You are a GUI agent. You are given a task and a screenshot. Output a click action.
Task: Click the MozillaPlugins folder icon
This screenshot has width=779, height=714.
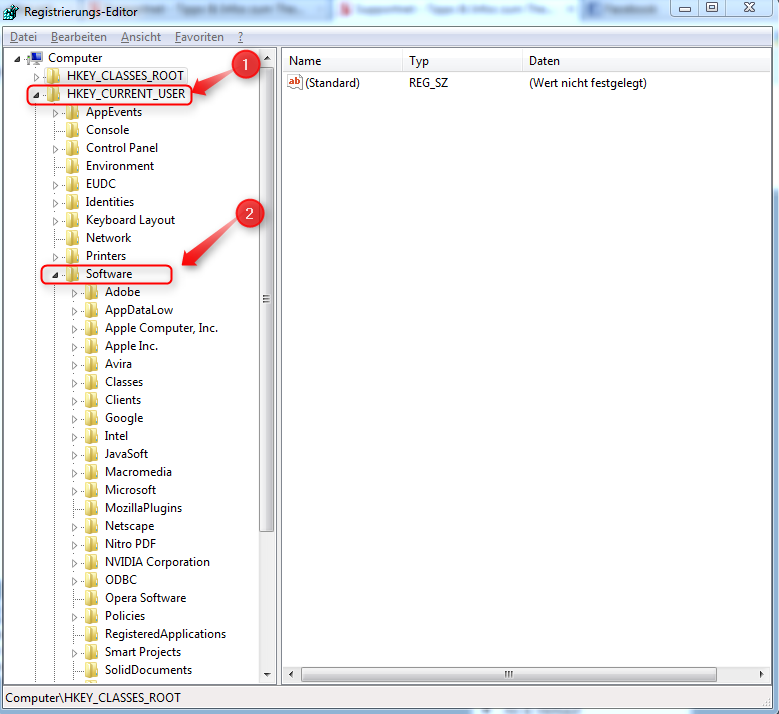[x=91, y=508]
